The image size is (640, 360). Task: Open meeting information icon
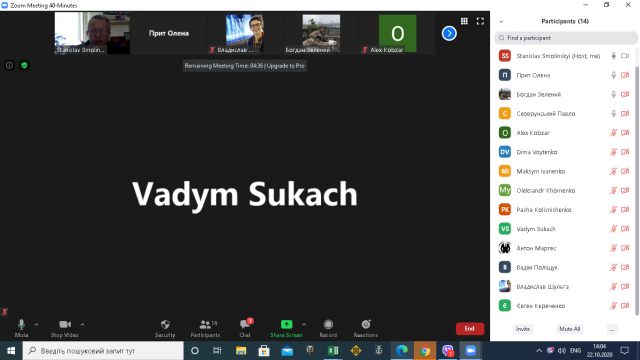click(9, 65)
